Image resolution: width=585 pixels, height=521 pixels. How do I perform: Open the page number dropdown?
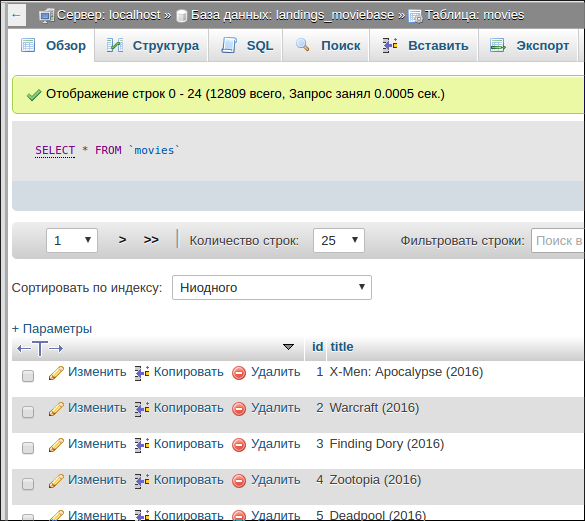pos(72,240)
